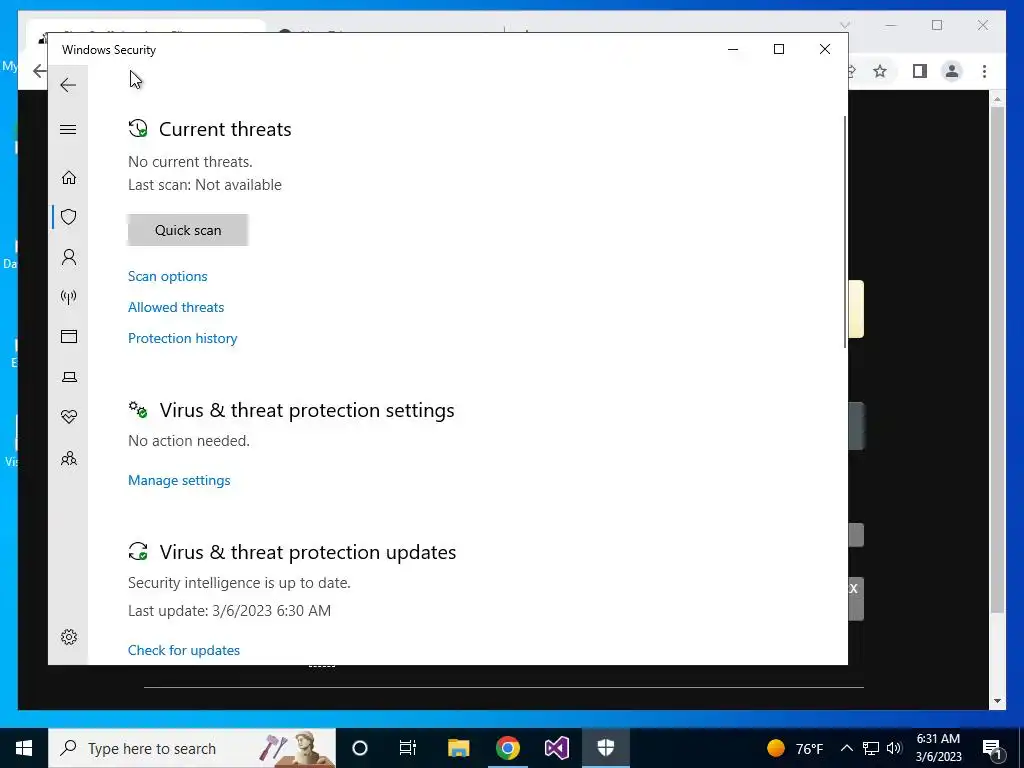Click Chrome page scrollbar down arrow
This screenshot has width=1024, height=768.
[997, 701]
